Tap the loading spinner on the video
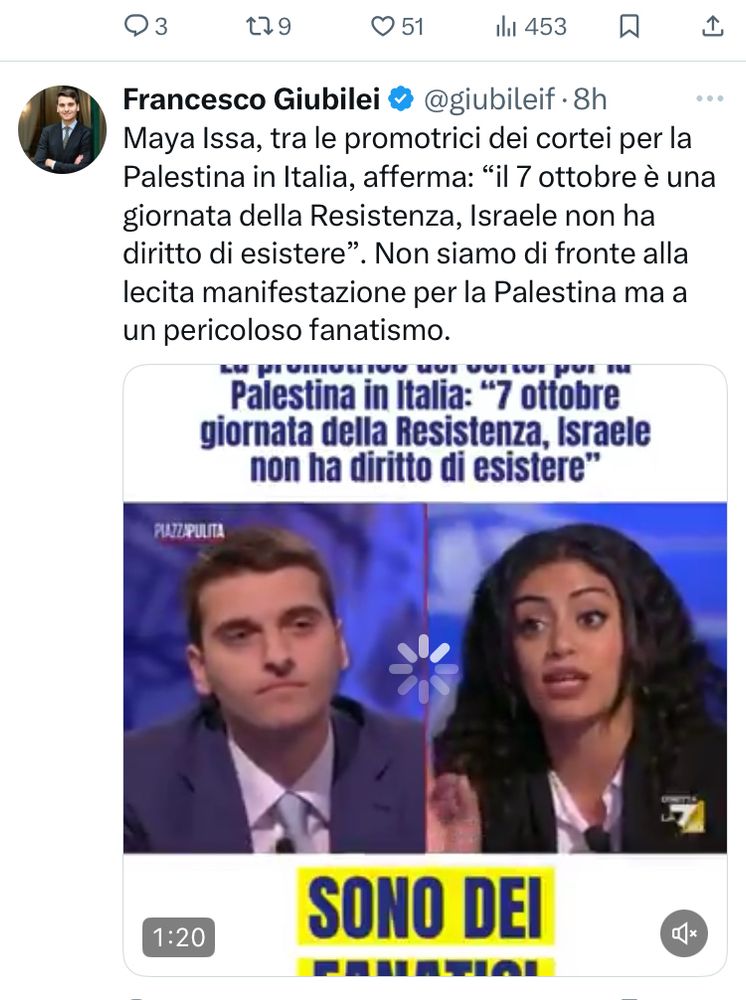The image size is (746, 1000). coord(424,669)
